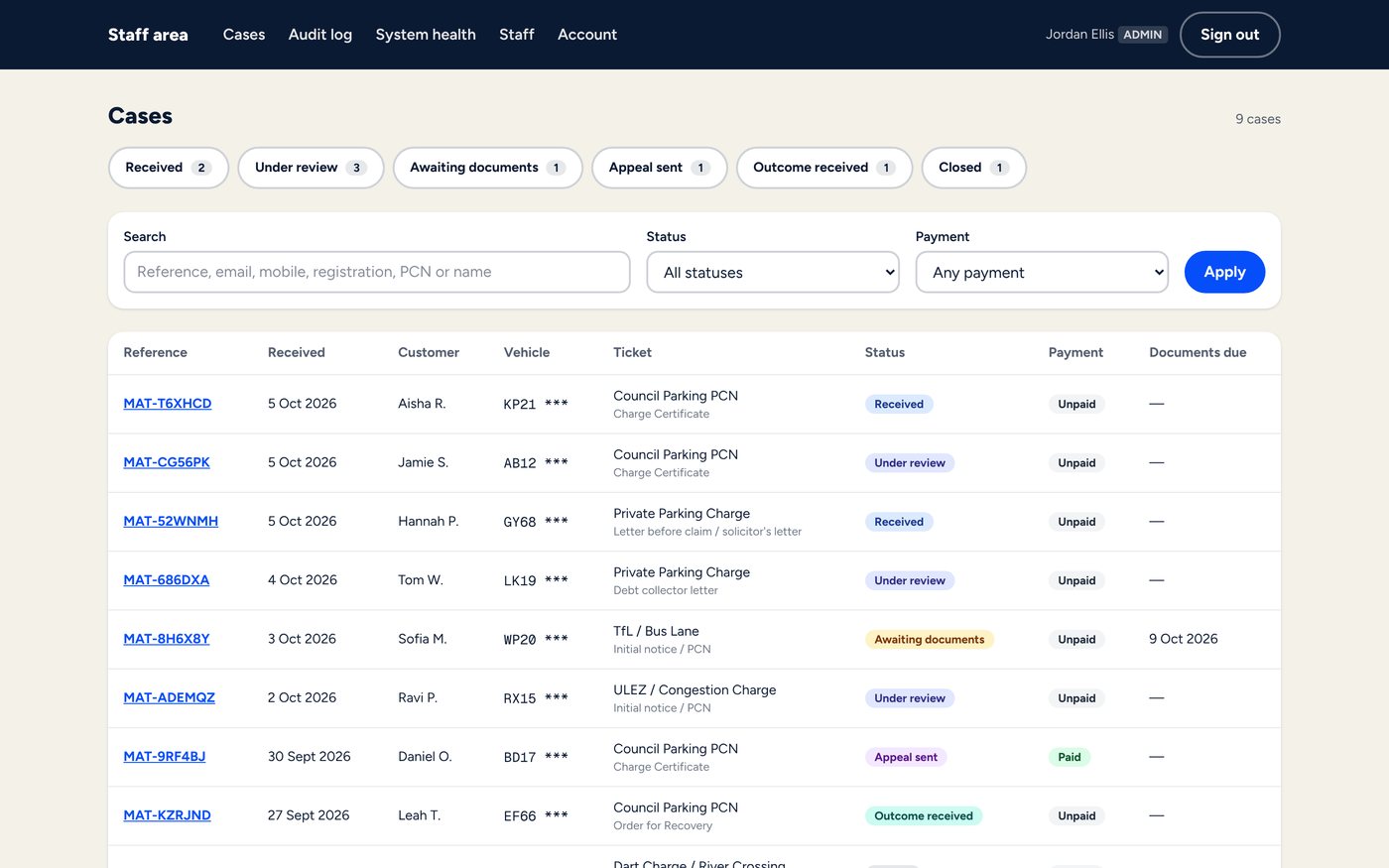This screenshot has height=868, width=1389.
Task: Click the Apply button
Action: (x=1224, y=272)
